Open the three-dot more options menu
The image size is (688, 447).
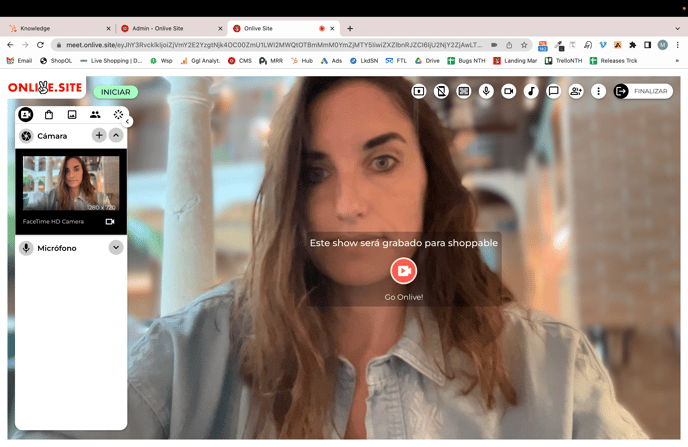598,91
